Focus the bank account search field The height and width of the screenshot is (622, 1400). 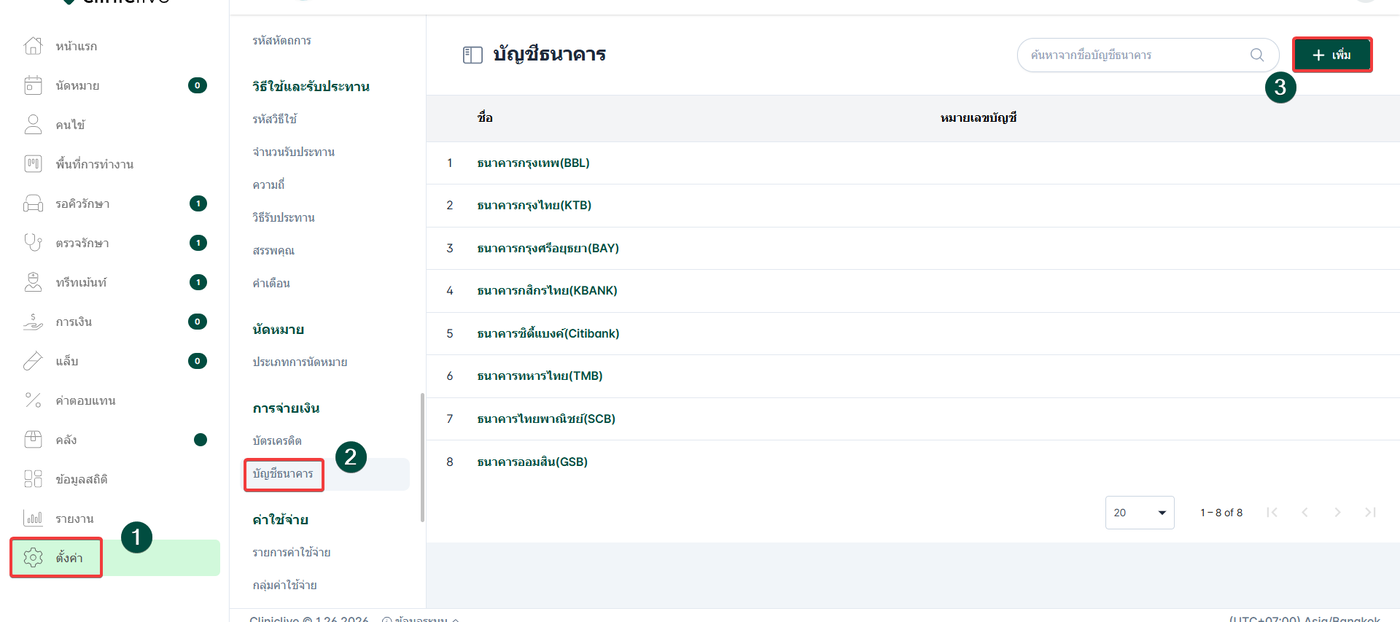(1148, 55)
